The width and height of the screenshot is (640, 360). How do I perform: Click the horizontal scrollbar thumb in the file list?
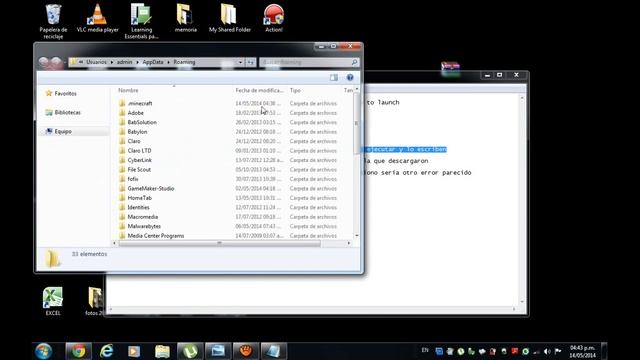220,243
